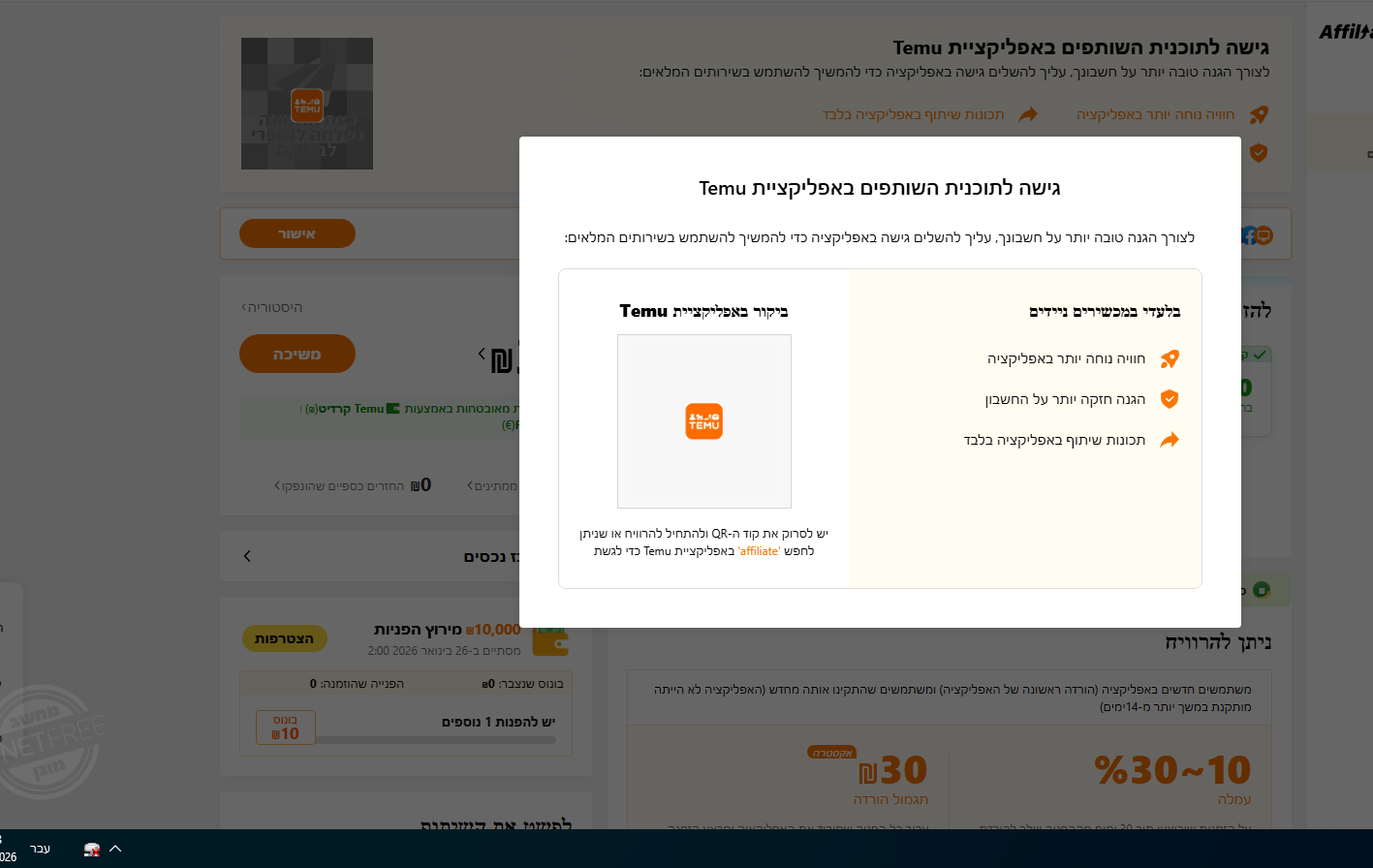Show hidden icons in the system tray
Image resolution: width=1373 pixels, height=868 pixels.
coord(115,849)
